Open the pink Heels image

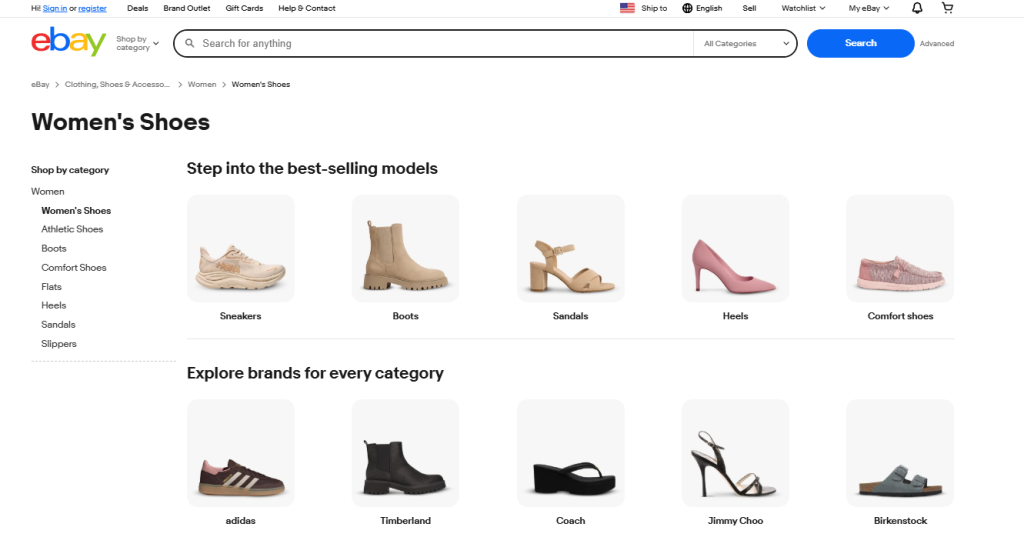[735, 249]
